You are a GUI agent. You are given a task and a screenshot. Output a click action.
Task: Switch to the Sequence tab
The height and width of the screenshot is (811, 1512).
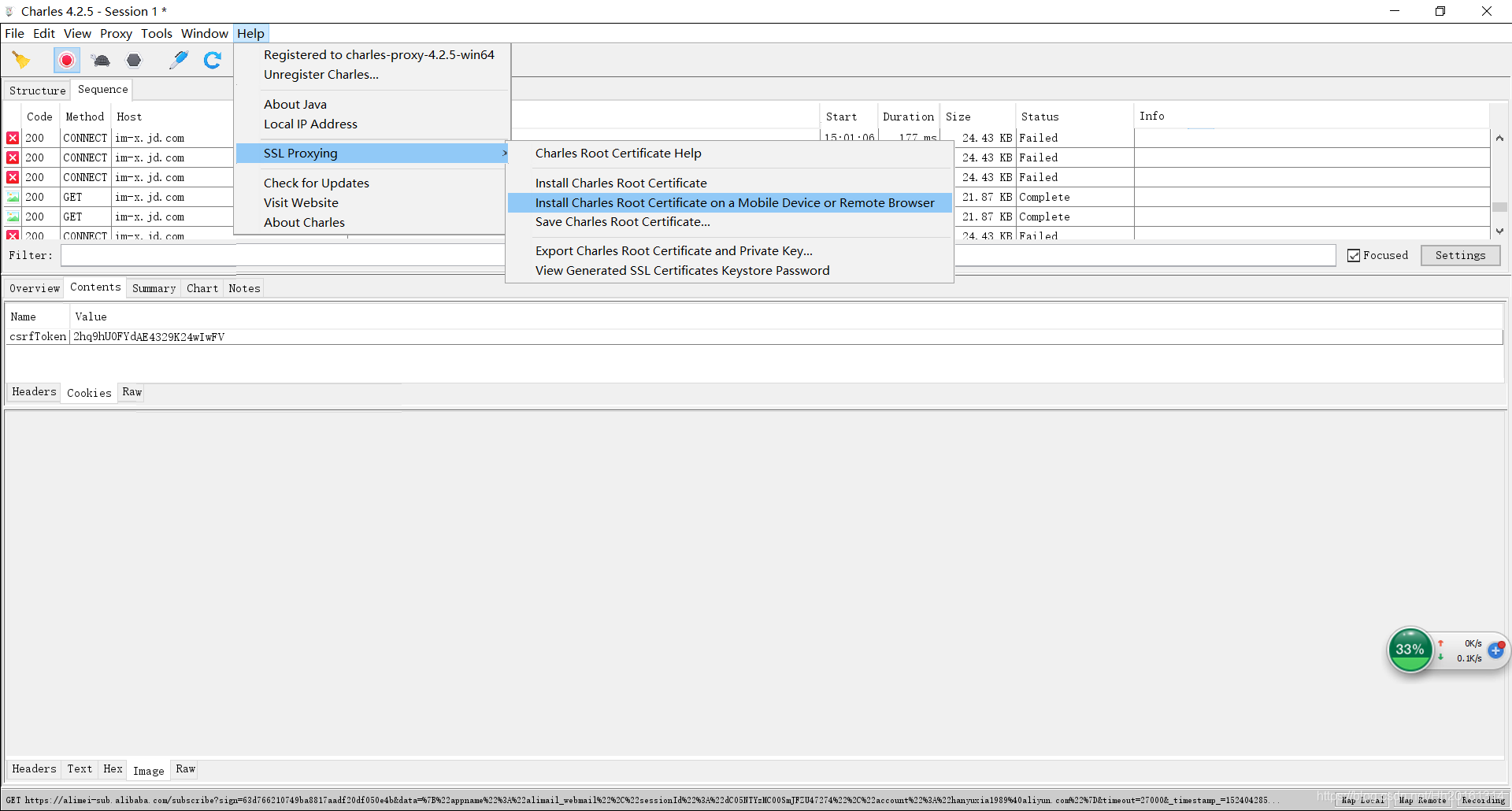pyautogui.click(x=102, y=89)
